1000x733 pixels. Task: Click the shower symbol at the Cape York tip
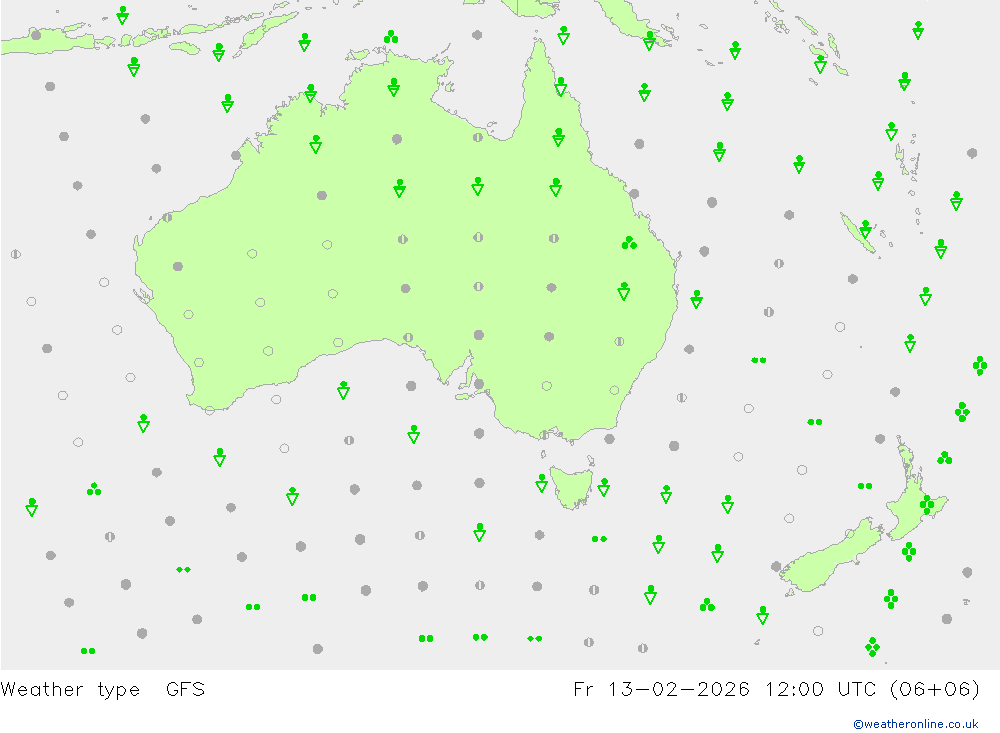click(563, 34)
